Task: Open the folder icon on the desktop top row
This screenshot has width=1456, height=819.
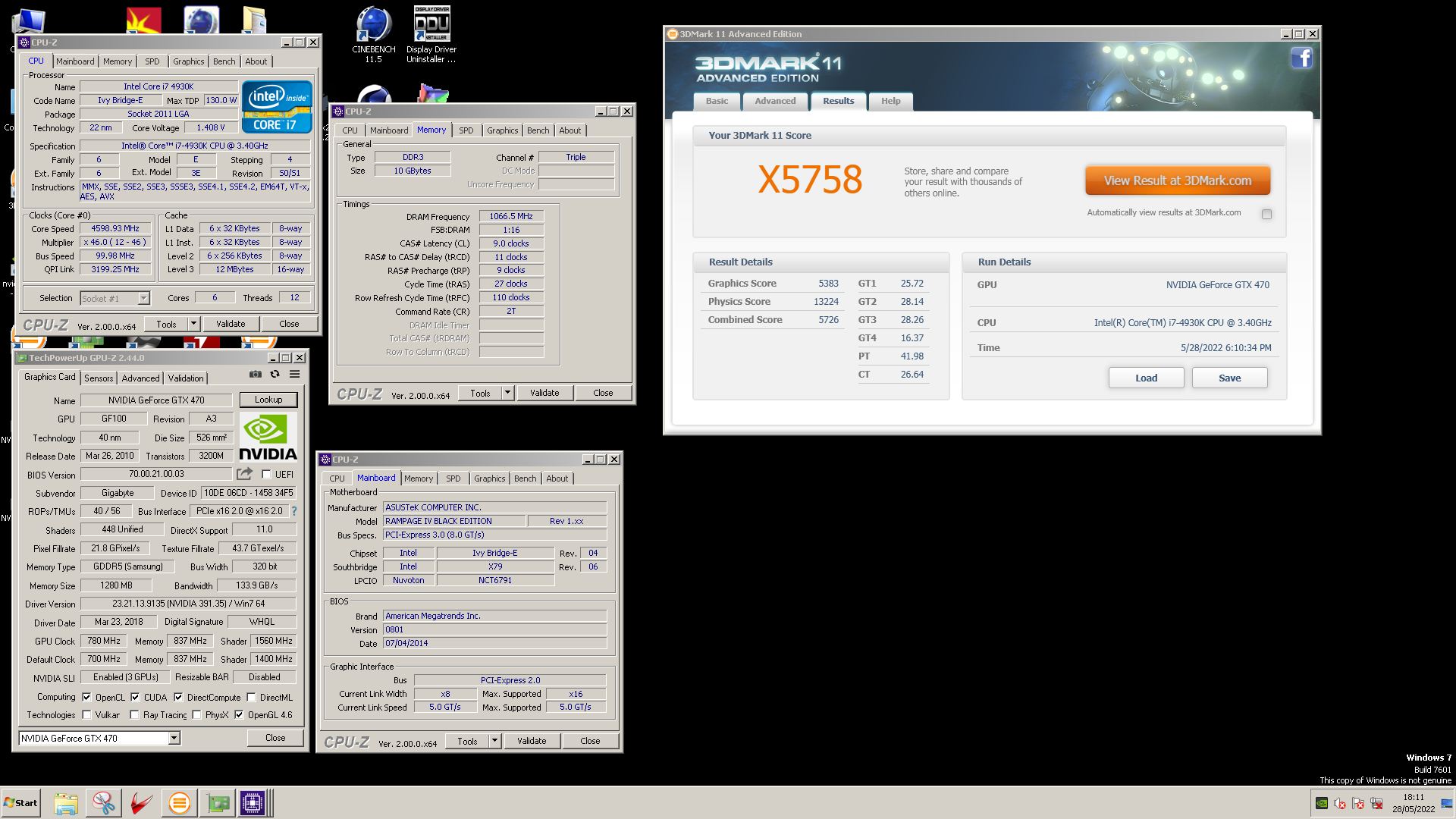Action: pyautogui.click(x=256, y=19)
